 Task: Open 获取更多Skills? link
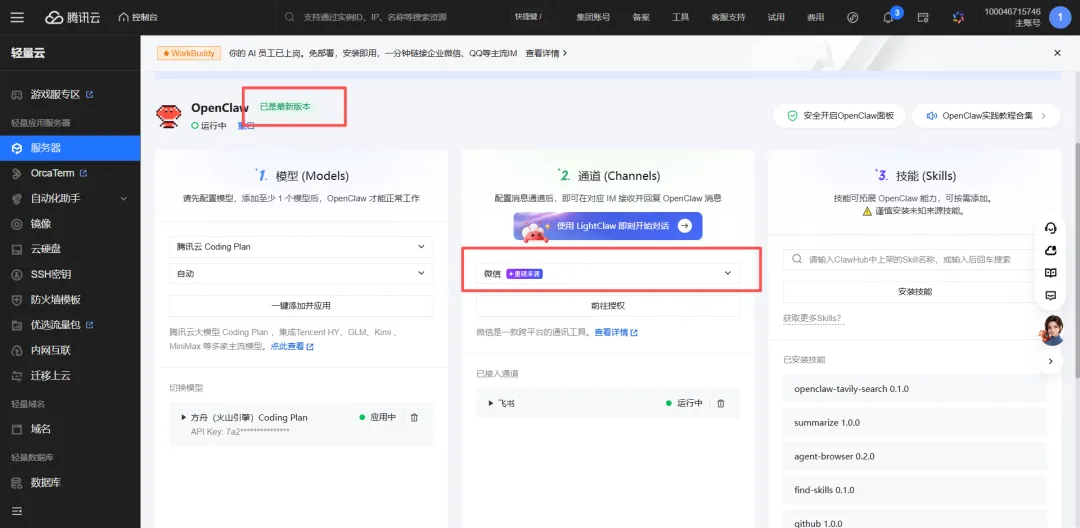pyautogui.click(x=812, y=318)
